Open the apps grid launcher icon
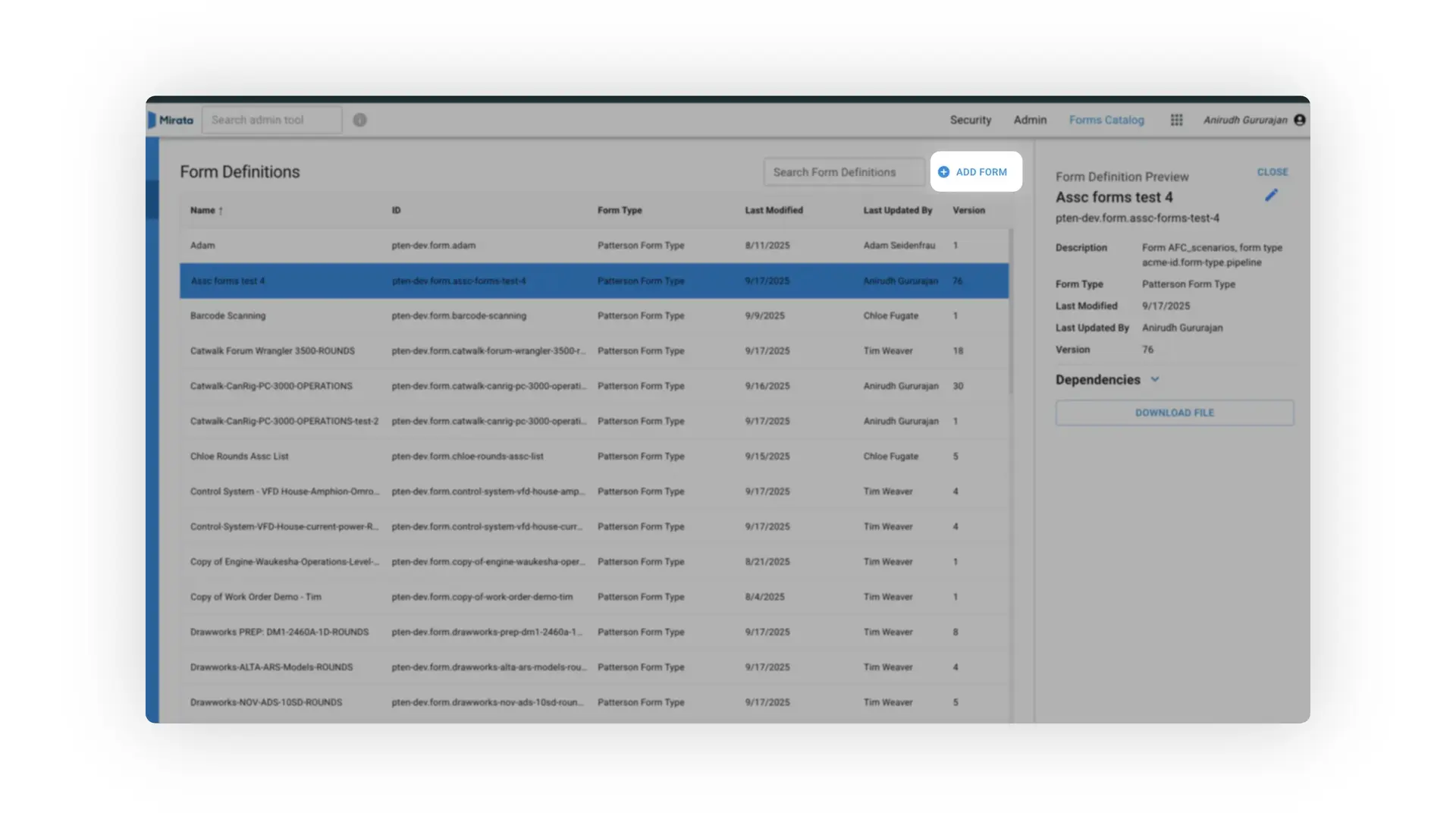 click(x=1177, y=120)
